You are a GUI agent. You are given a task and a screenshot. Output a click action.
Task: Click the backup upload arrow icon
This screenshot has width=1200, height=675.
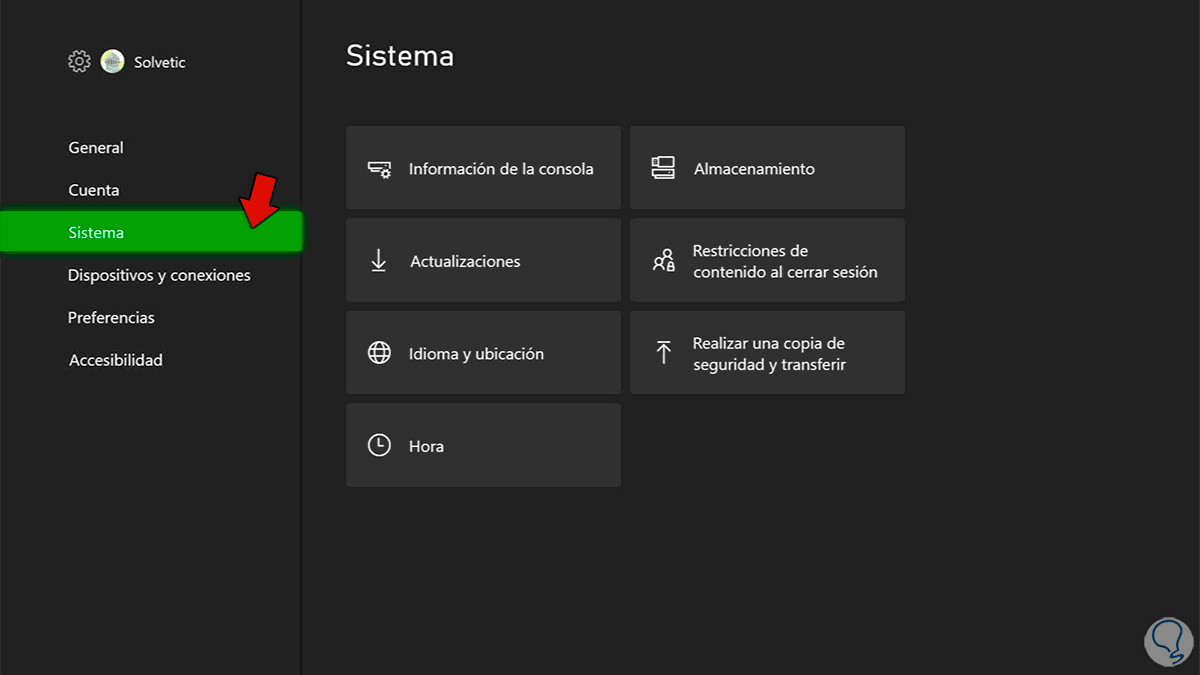pyautogui.click(x=663, y=352)
